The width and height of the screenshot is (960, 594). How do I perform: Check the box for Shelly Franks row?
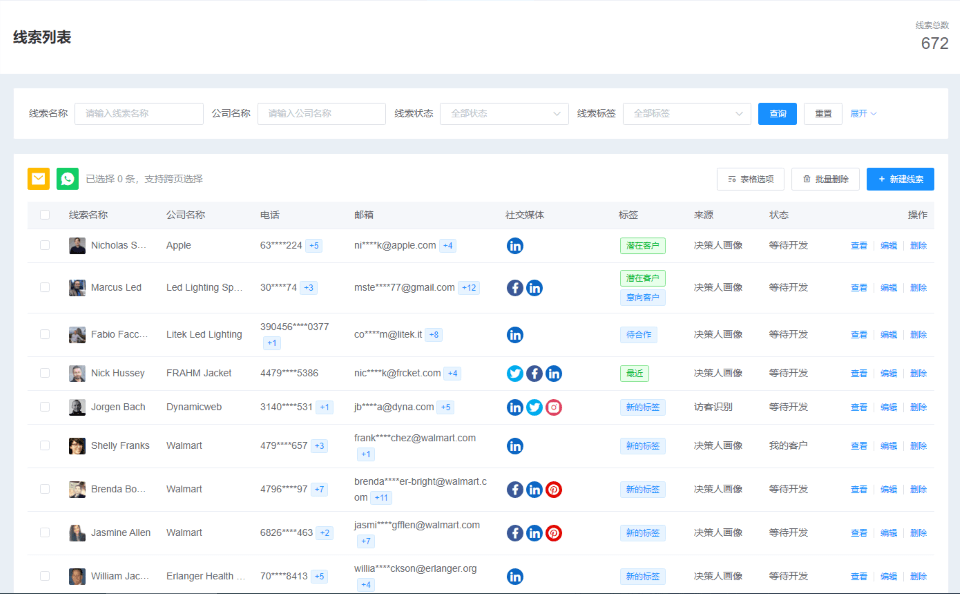[x=45, y=446]
